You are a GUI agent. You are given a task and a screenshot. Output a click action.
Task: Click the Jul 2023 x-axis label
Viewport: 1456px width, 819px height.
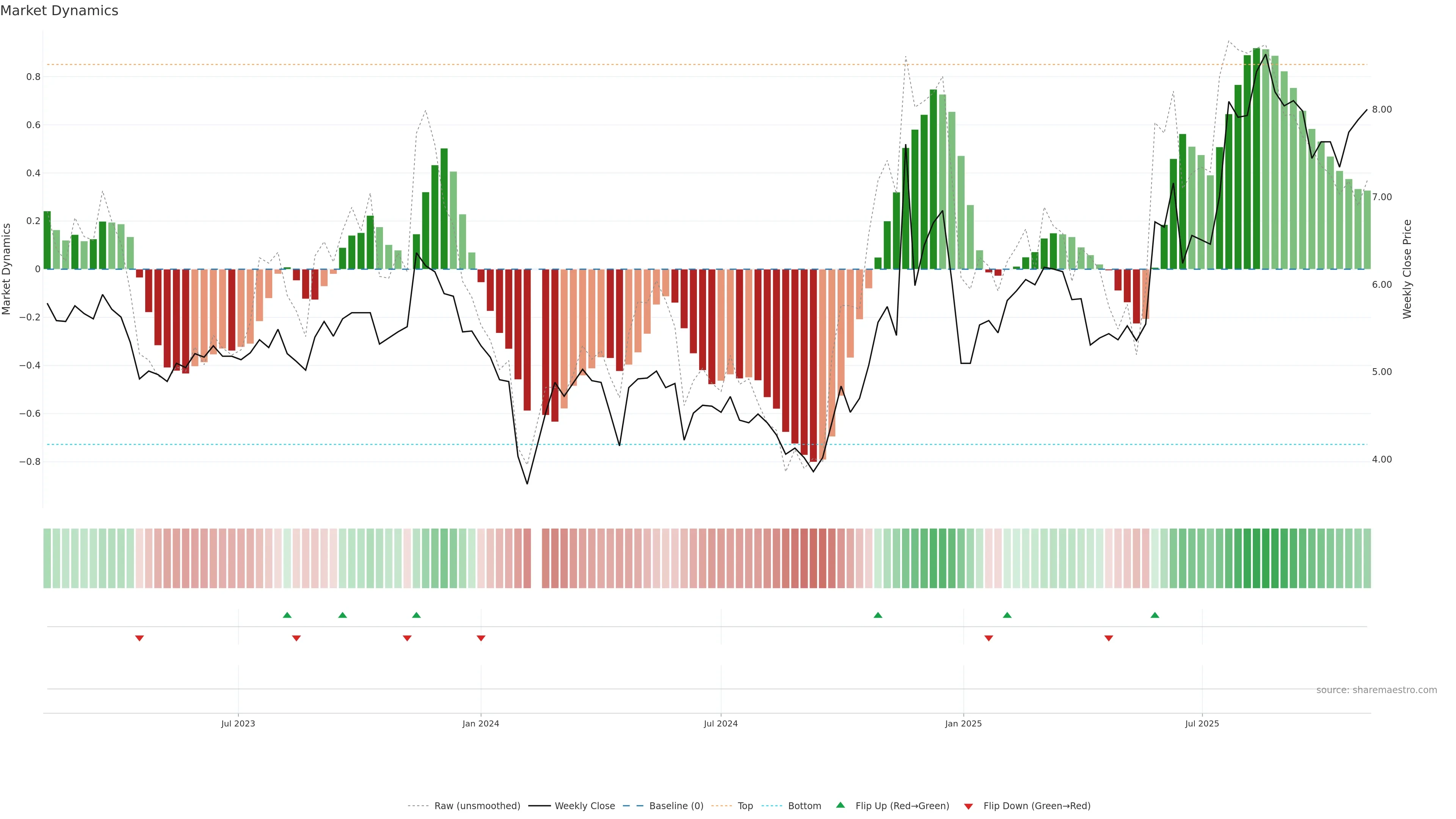coord(238,723)
